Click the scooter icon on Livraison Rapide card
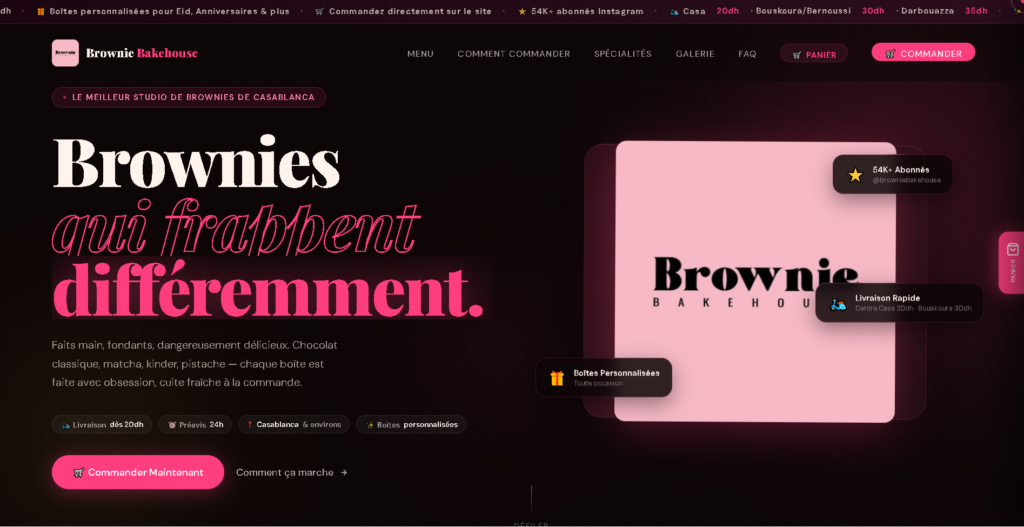The width and height of the screenshot is (1024, 527). click(838, 304)
